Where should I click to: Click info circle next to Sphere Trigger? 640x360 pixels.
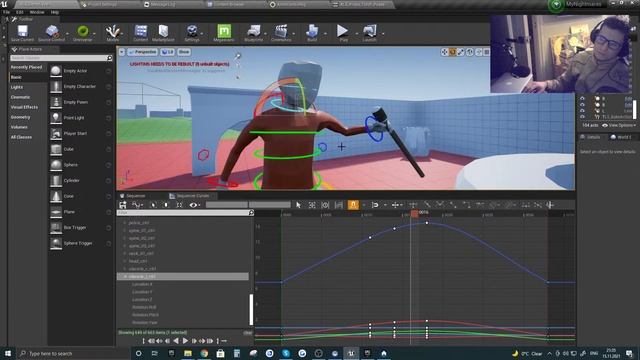[109, 243]
